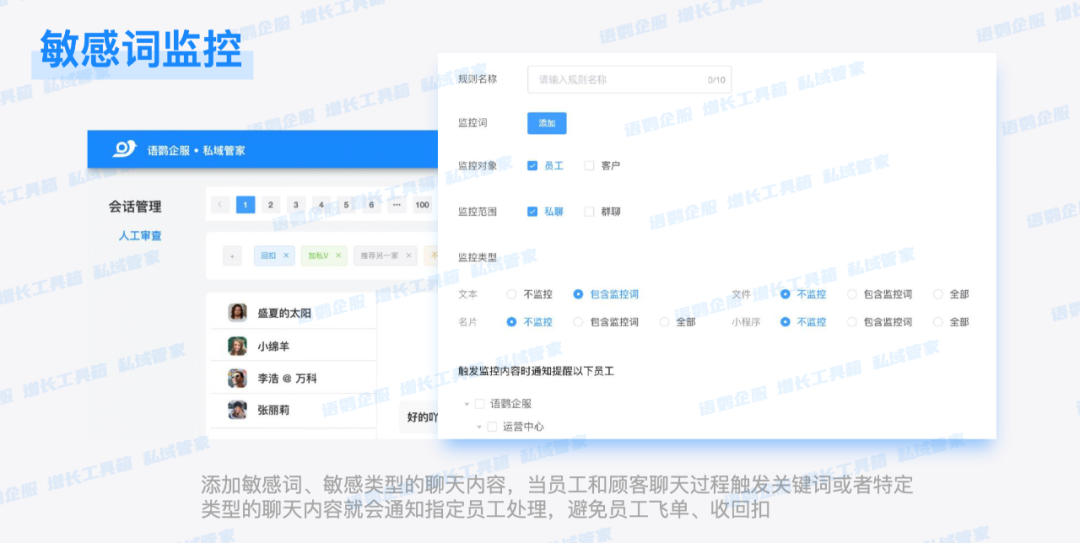Collapse the 语鹦企服 tree node arrow
Screen dimensions: 1080x543
tap(466, 404)
